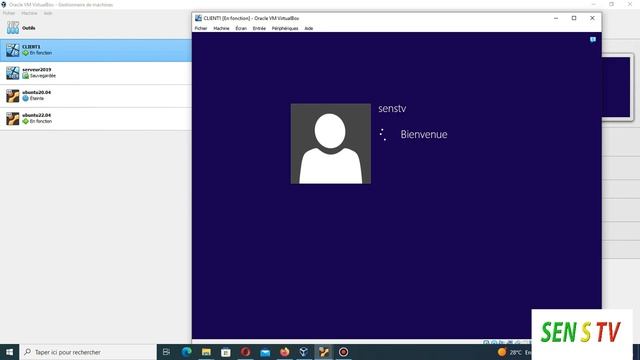The width and height of the screenshot is (640, 360).
Task: Click the notification icon at VM screen top-right
Action: pyautogui.click(x=593, y=40)
